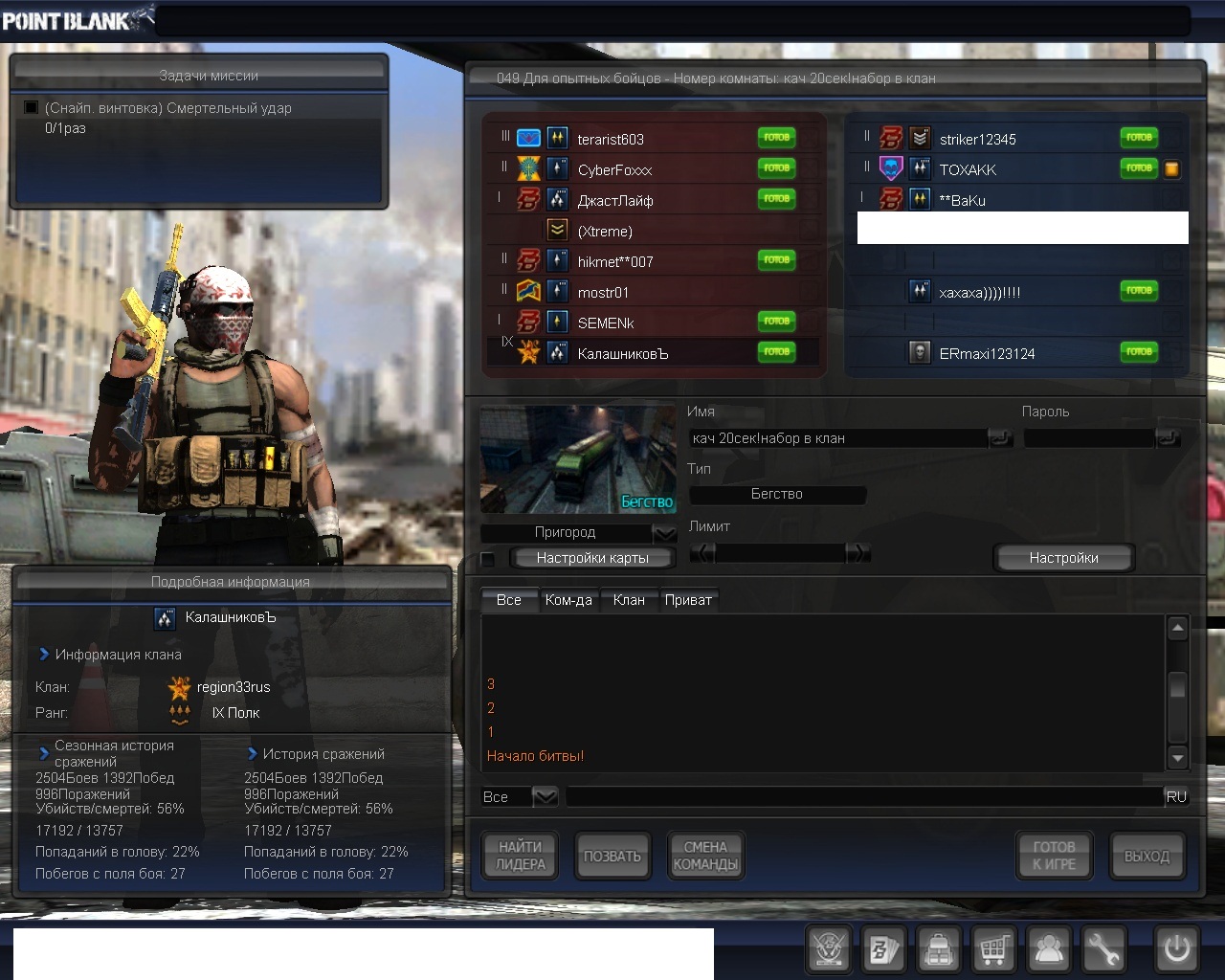The height and width of the screenshot is (980, 1225).
Task: Switch to the Приват chat tab
Action: [x=688, y=600]
